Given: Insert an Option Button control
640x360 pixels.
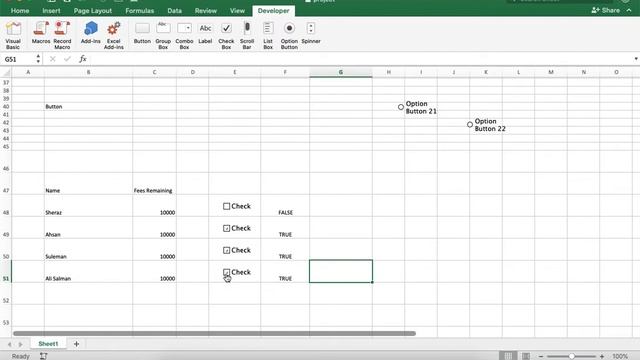Looking at the screenshot, I should coord(289,35).
